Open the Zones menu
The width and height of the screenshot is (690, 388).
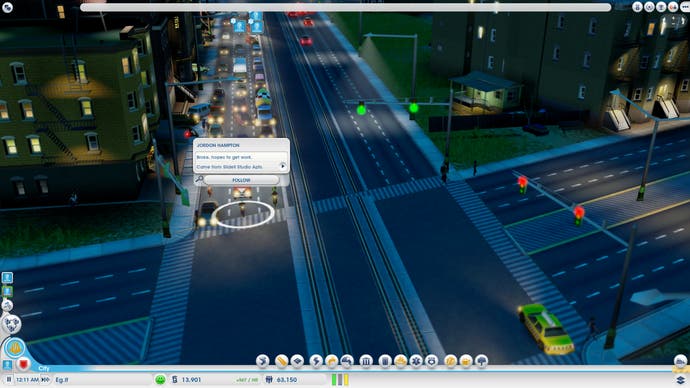tap(297, 361)
